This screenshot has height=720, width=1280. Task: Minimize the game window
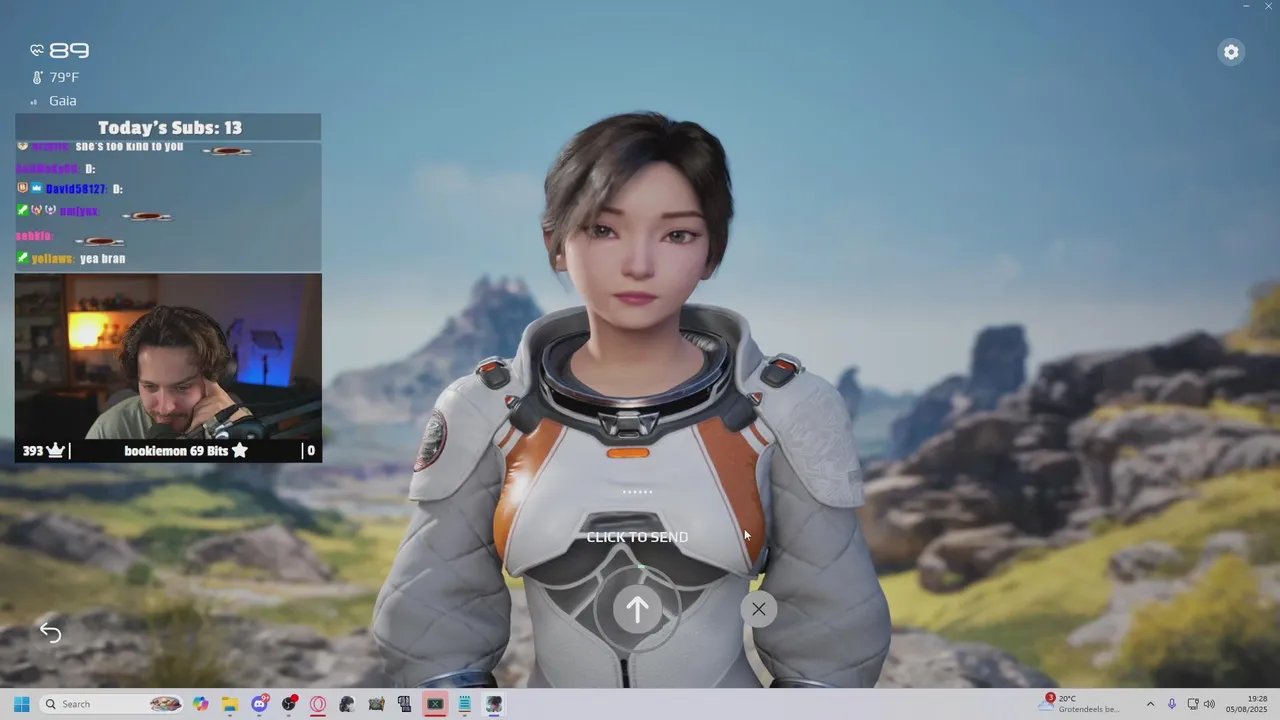point(1246,6)
